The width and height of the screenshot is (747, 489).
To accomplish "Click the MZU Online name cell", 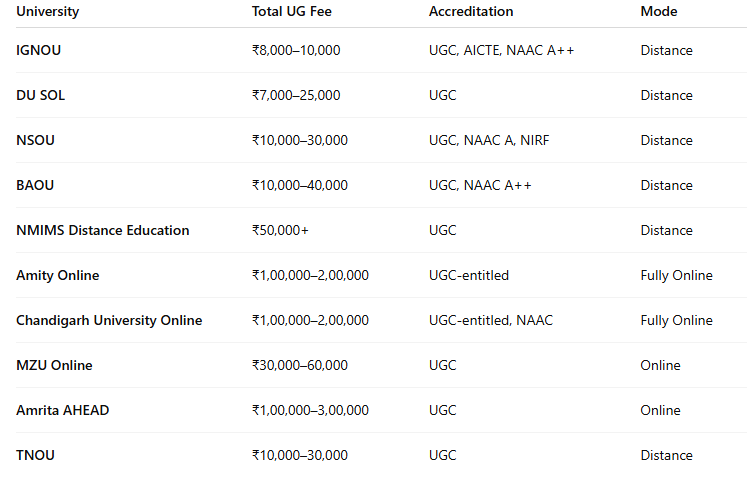I will [54, 365].
